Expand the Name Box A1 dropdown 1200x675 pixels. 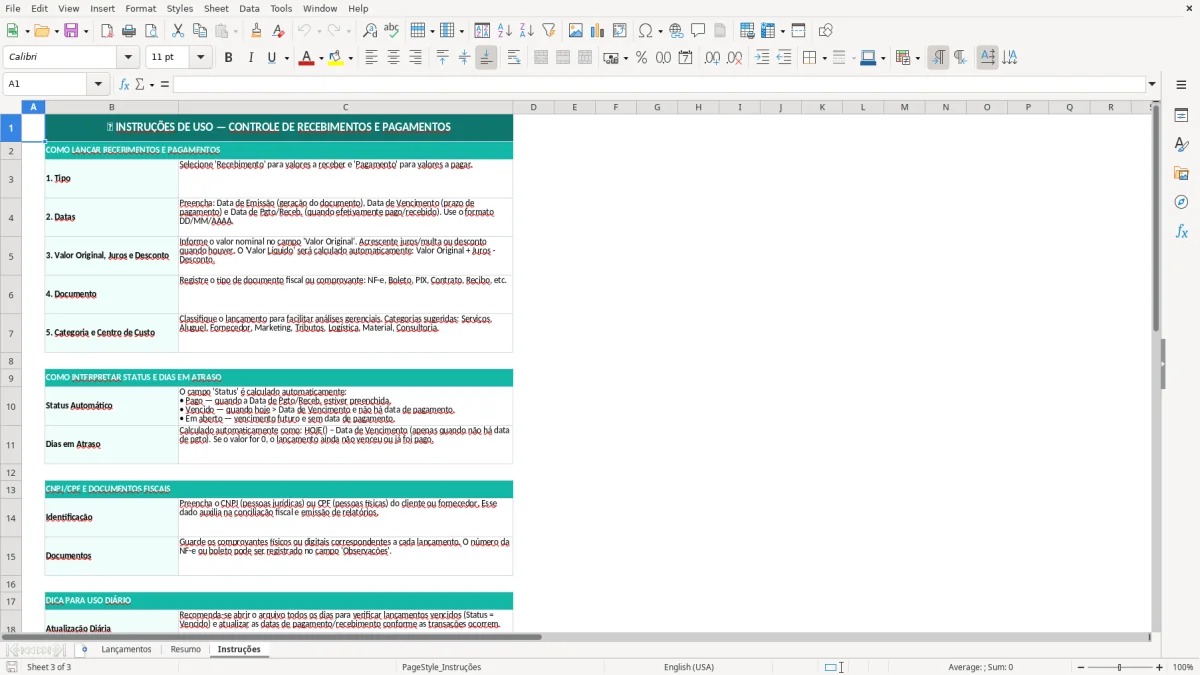[99, 84]
